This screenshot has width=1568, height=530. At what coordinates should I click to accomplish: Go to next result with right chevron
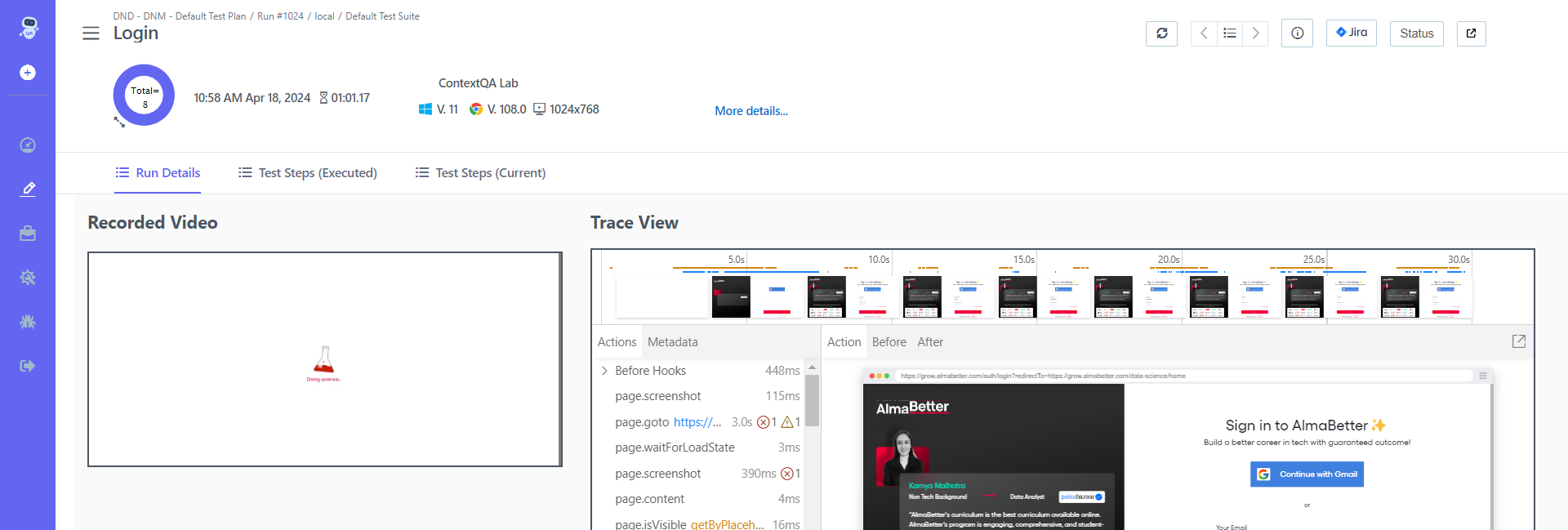pos(1255,33)
